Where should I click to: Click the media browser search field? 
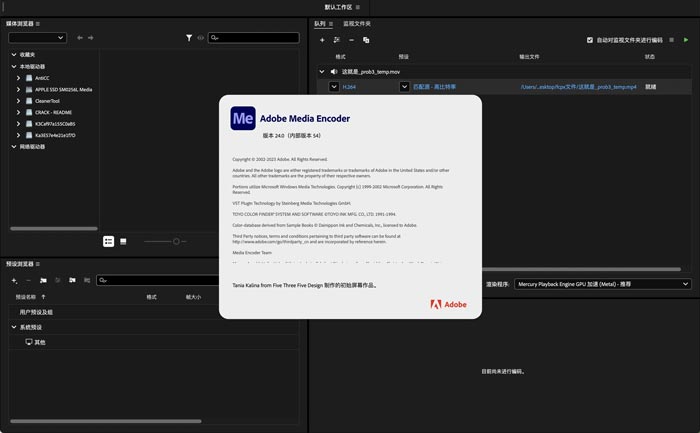point(254,38)
